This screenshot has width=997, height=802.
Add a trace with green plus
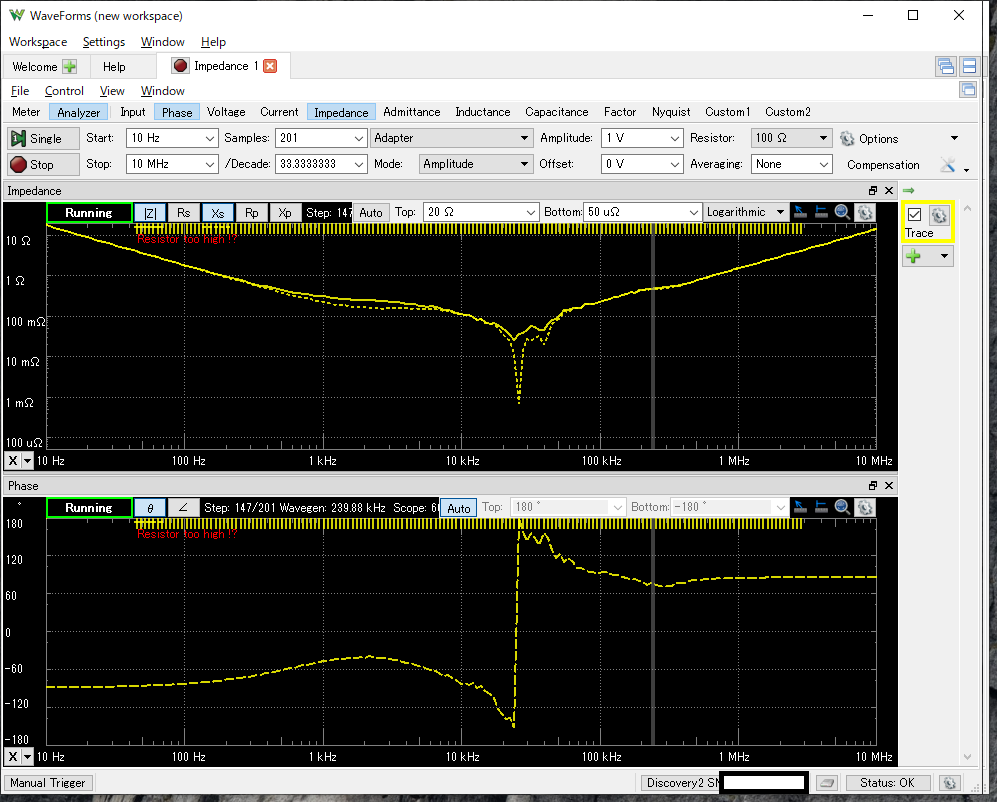tap(914, 256)
